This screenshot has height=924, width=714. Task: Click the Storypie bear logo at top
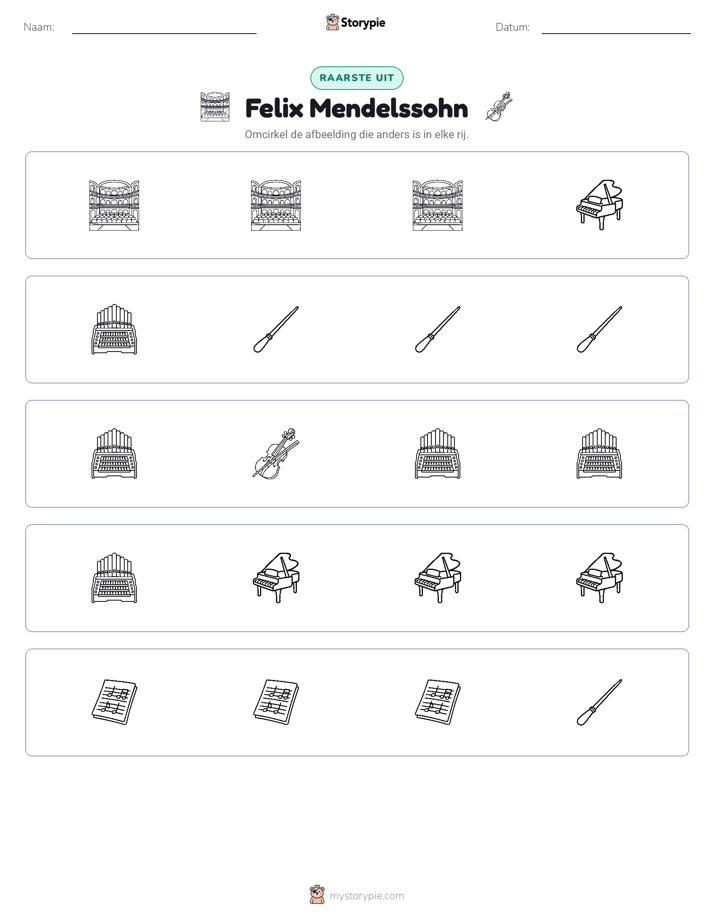pos(332,22)
